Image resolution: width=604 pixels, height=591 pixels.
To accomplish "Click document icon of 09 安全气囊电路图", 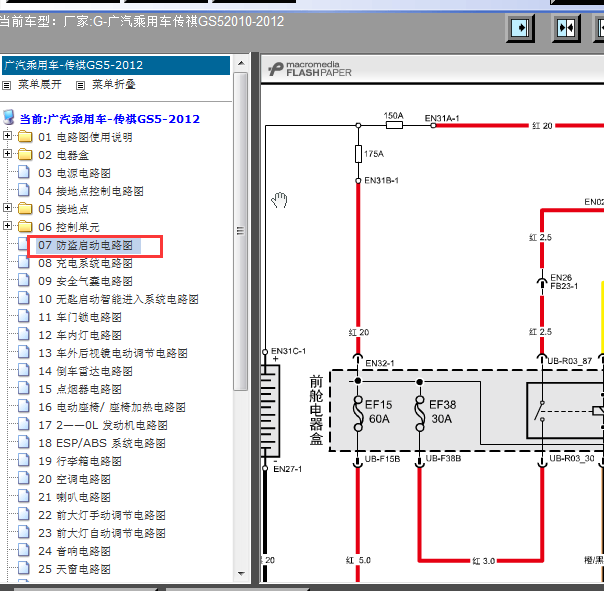I will (x=24, y=280).
